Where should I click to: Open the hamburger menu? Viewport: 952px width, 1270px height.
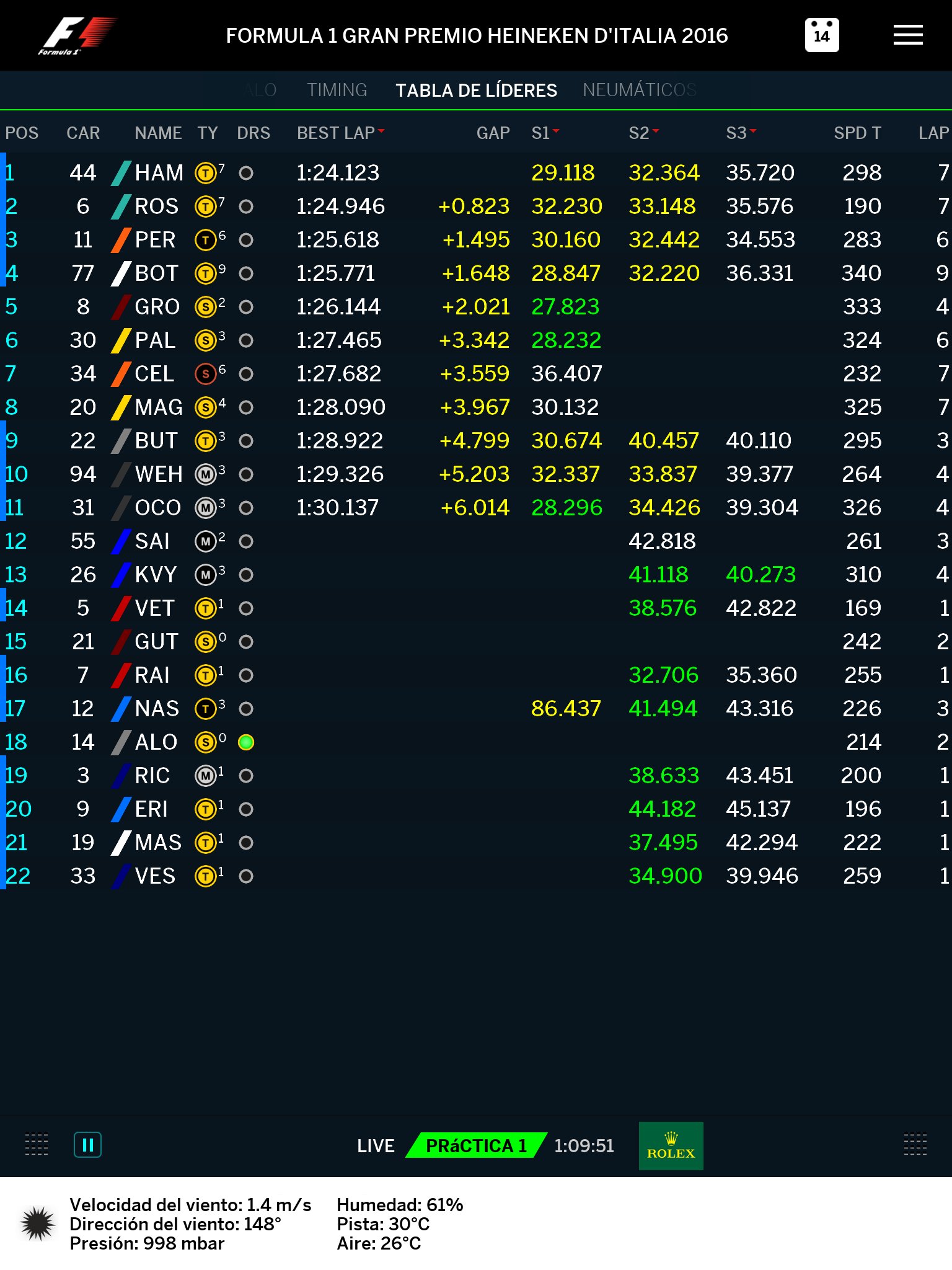point(908,35)
